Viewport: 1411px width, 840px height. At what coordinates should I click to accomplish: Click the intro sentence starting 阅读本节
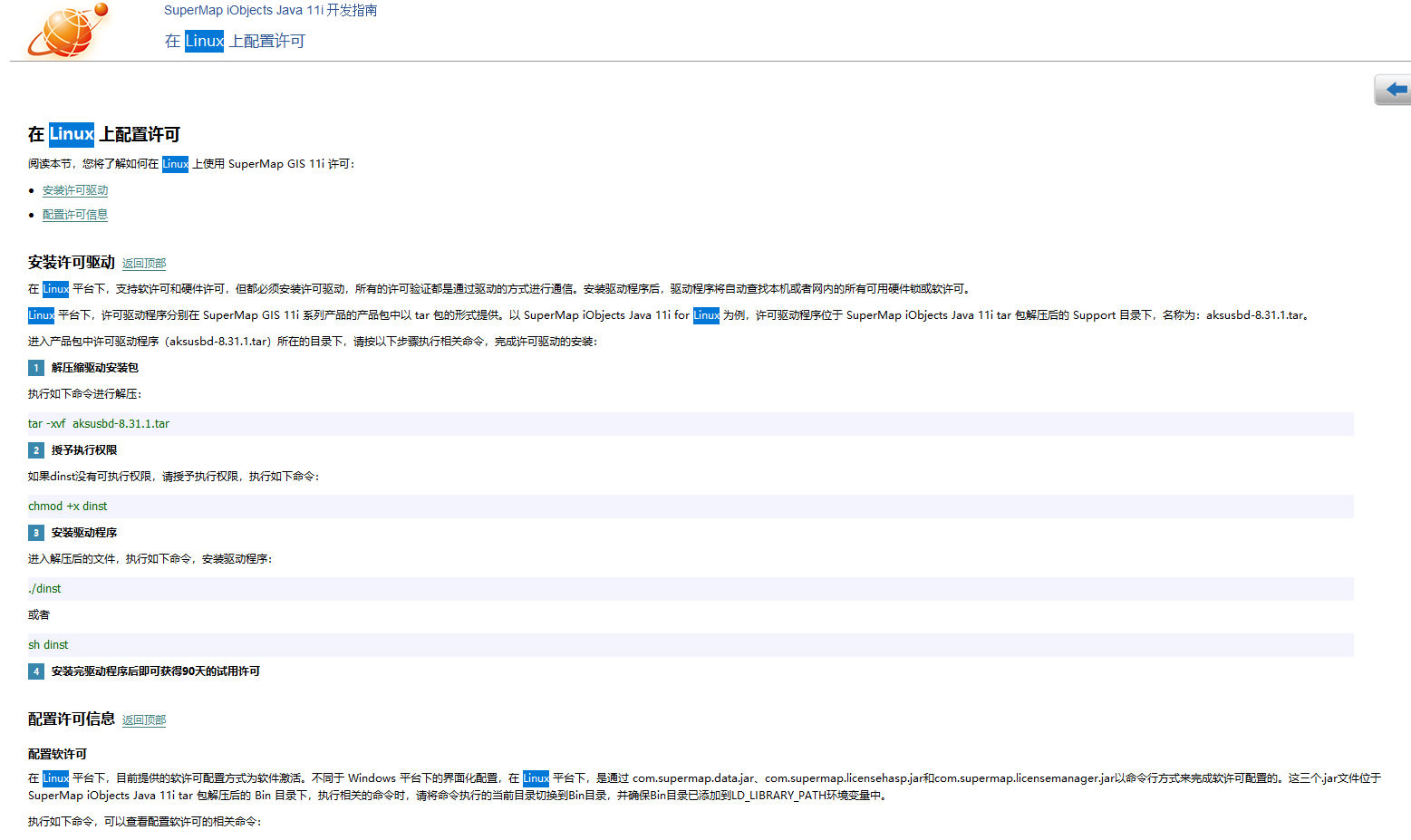pos(191,164)
